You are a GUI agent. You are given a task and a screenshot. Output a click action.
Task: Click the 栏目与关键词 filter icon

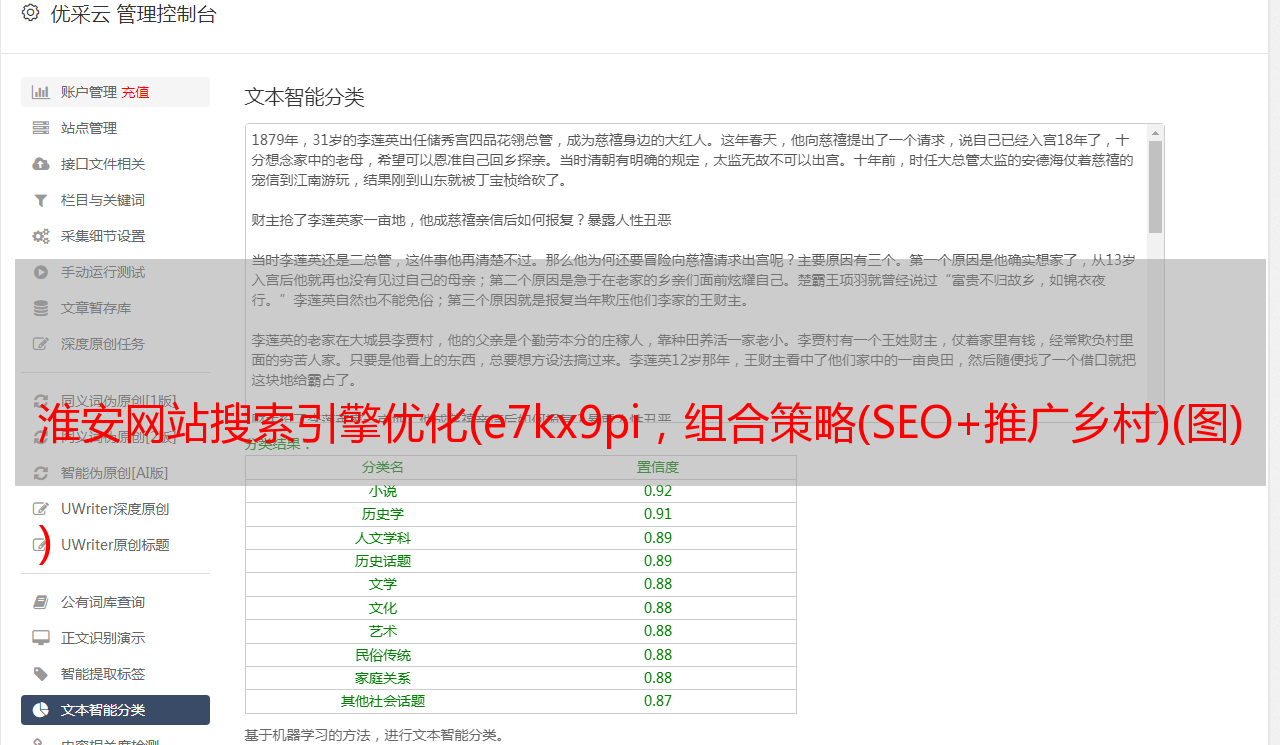[x=41, y=200]
